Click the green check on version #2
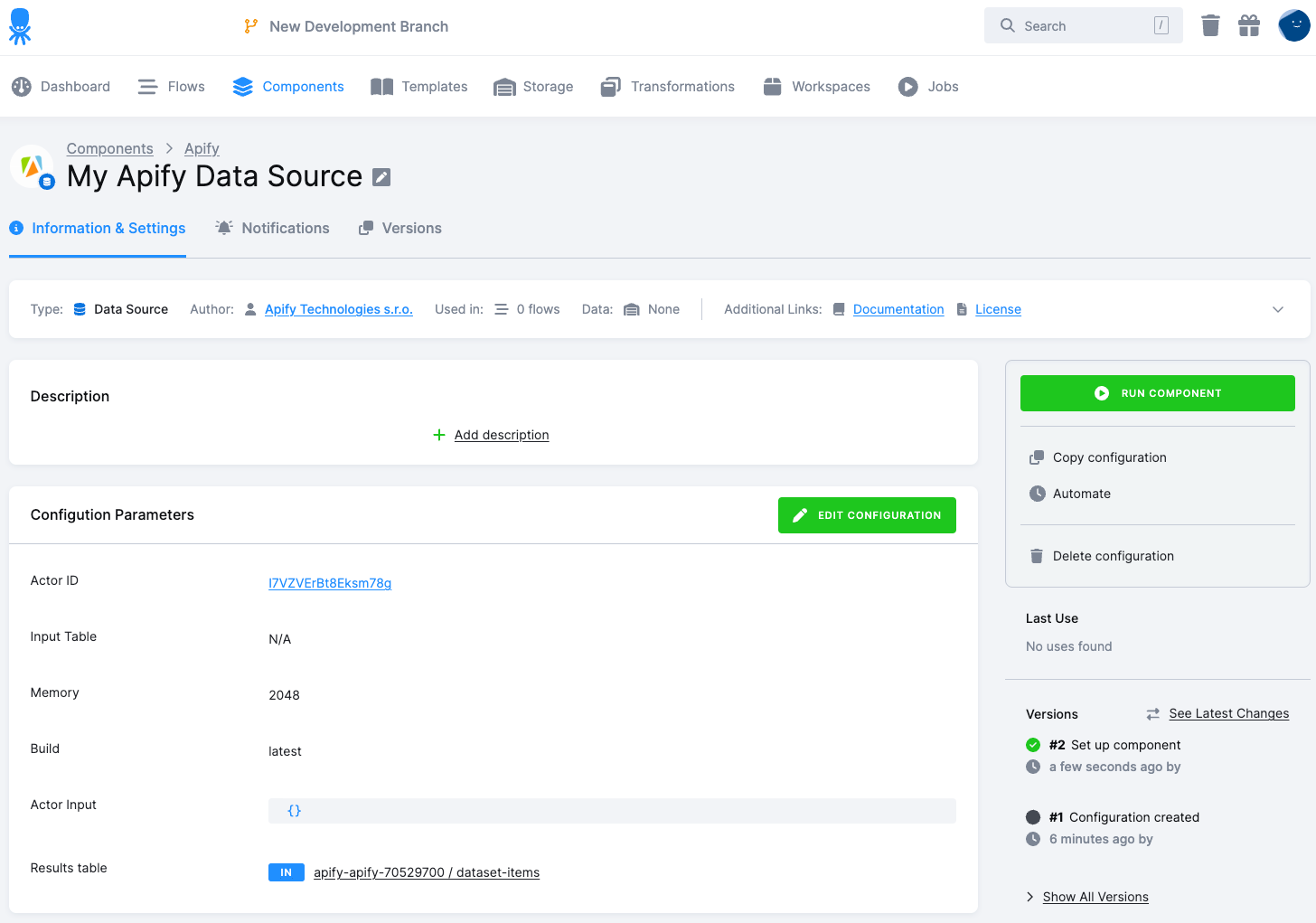 (x=1032, y=745)
